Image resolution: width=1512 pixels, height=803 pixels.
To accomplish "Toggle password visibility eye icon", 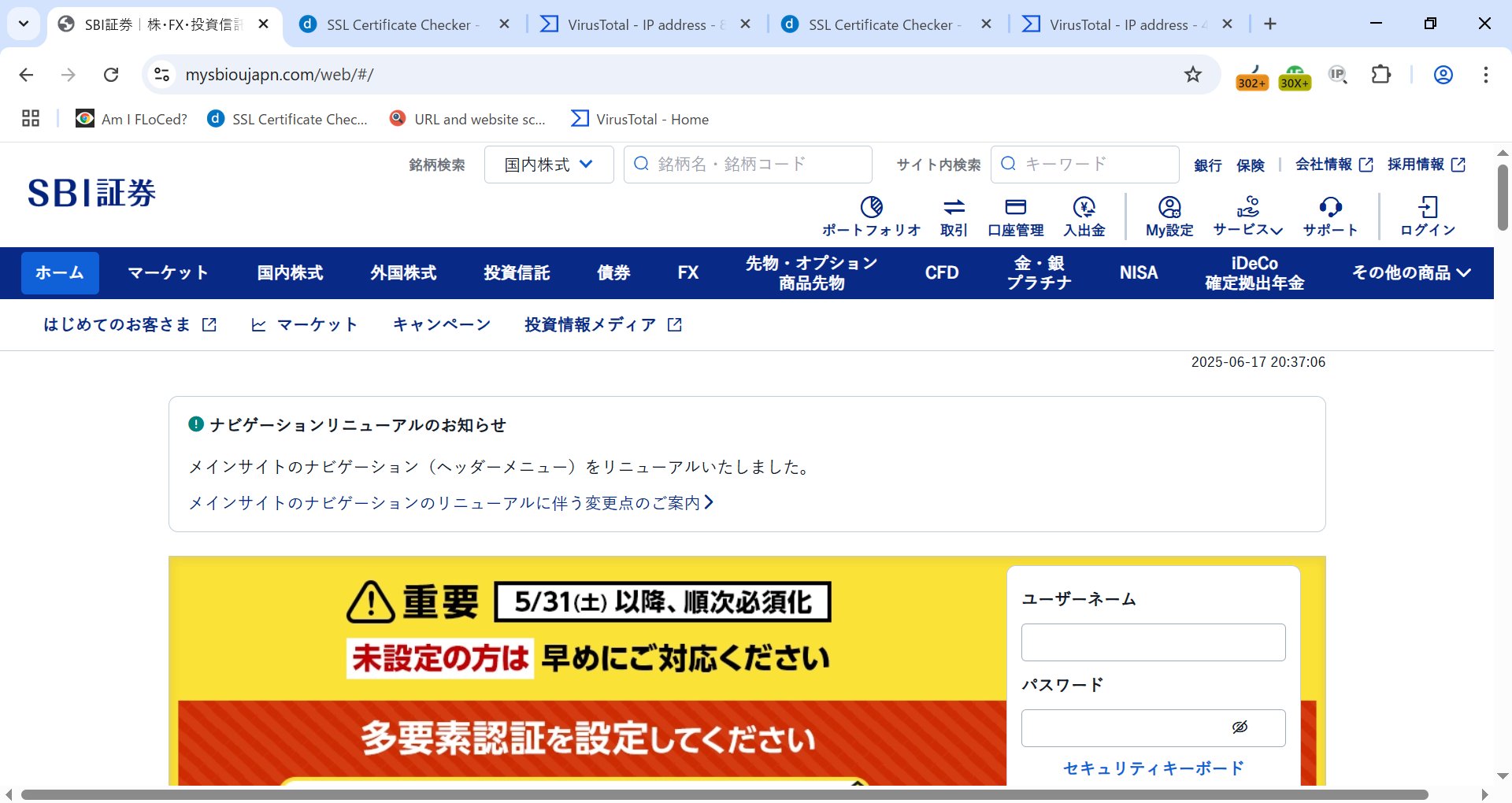I will click(1240, 727).
